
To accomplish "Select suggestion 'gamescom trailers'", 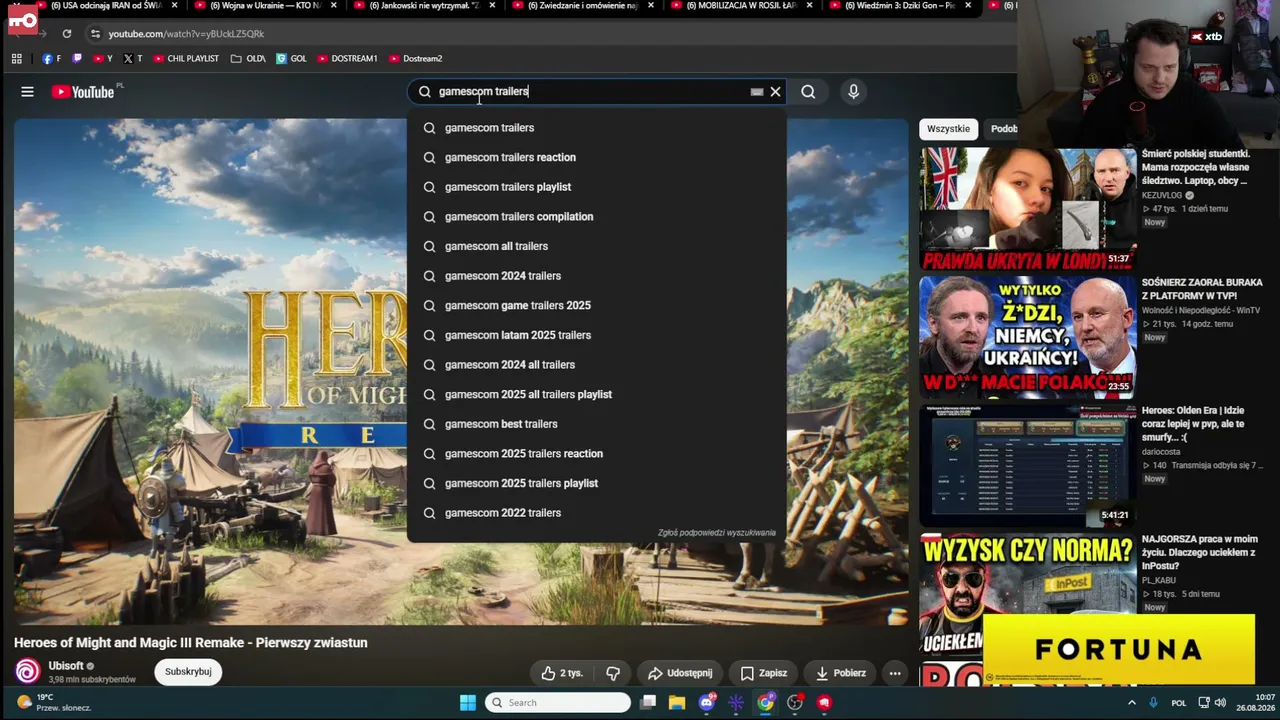I will (597, 128).
